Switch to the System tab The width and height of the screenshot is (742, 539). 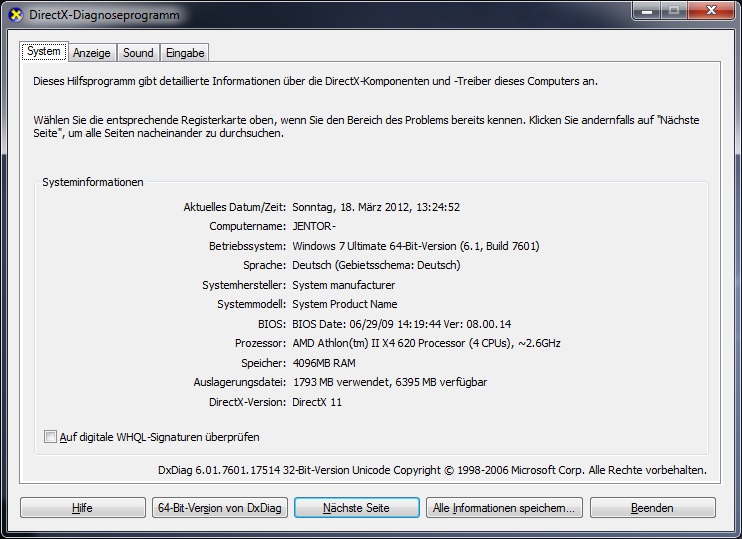click(x=44, y=51)
